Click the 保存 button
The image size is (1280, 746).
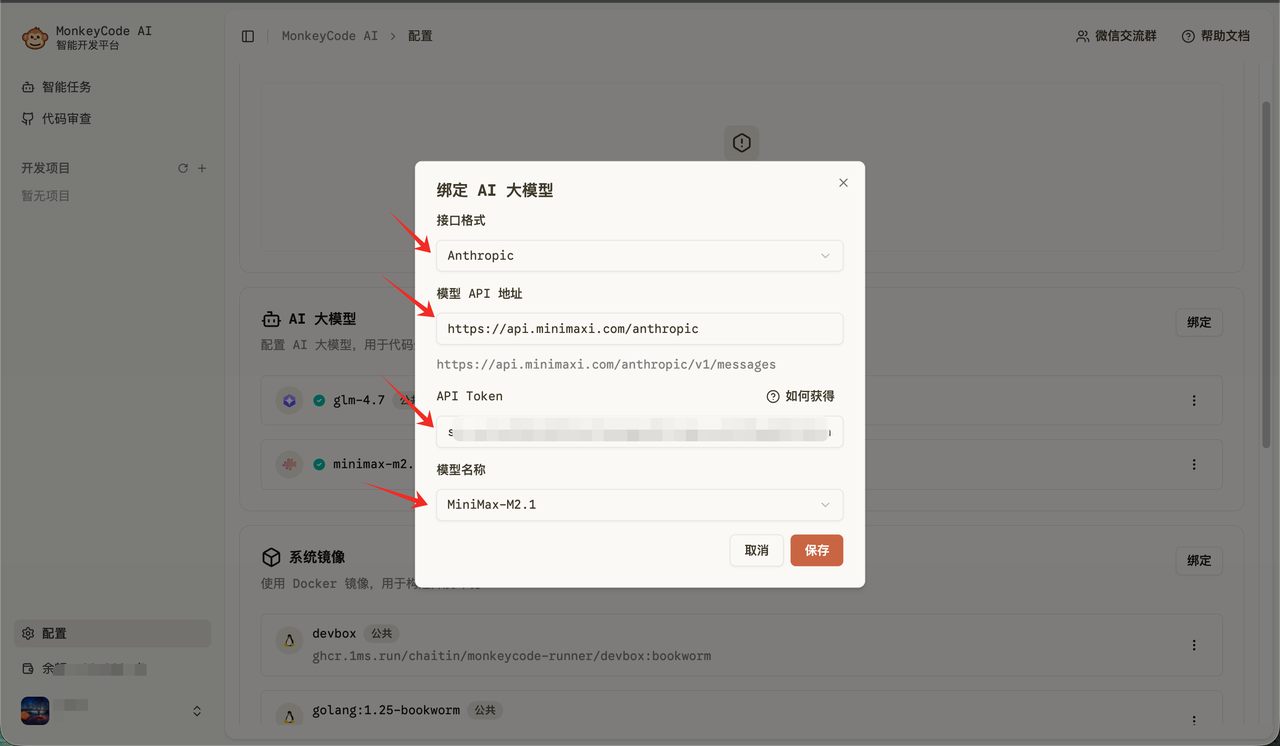pos(816,551)
